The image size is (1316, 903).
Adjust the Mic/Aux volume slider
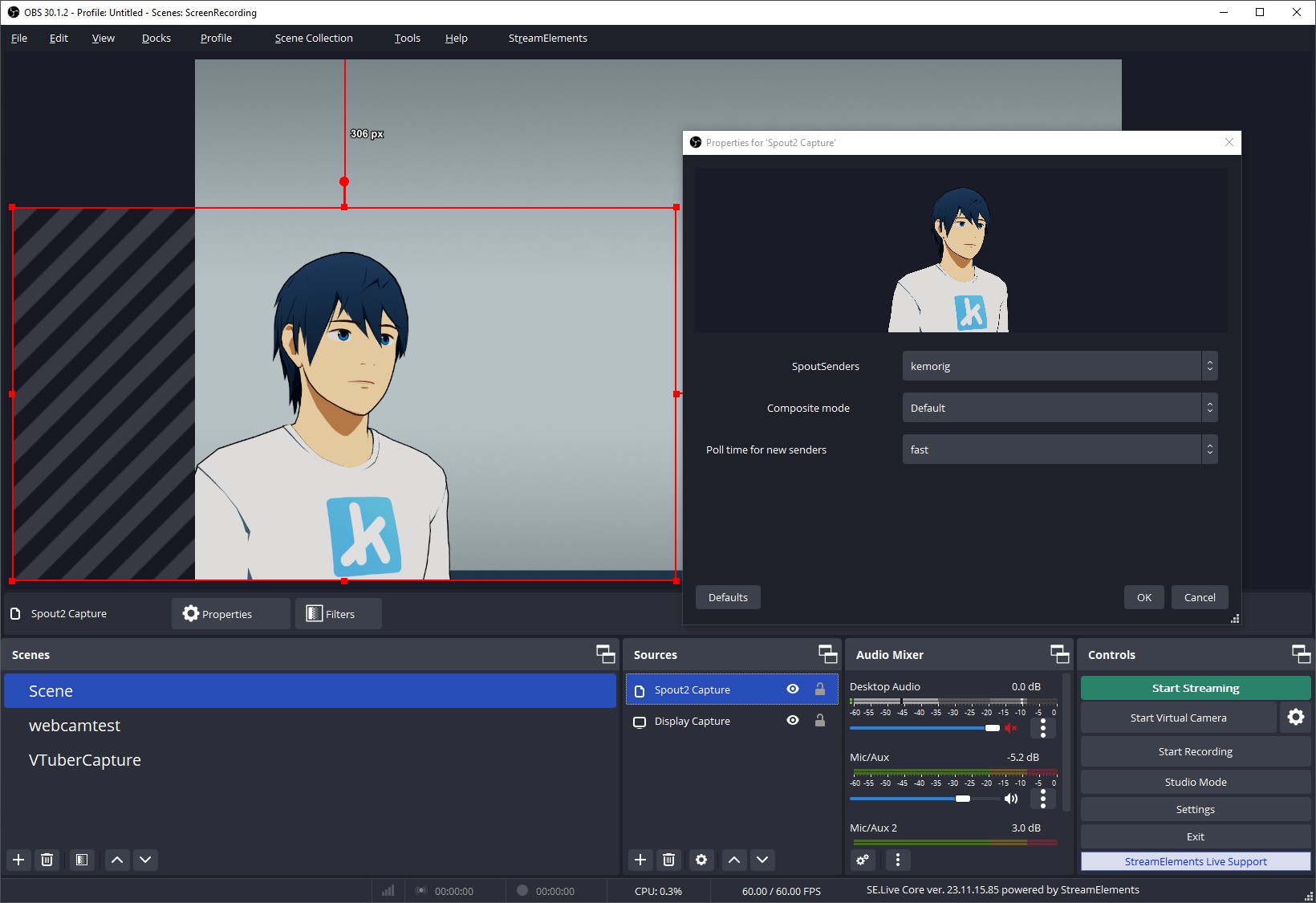pos(963,799)
